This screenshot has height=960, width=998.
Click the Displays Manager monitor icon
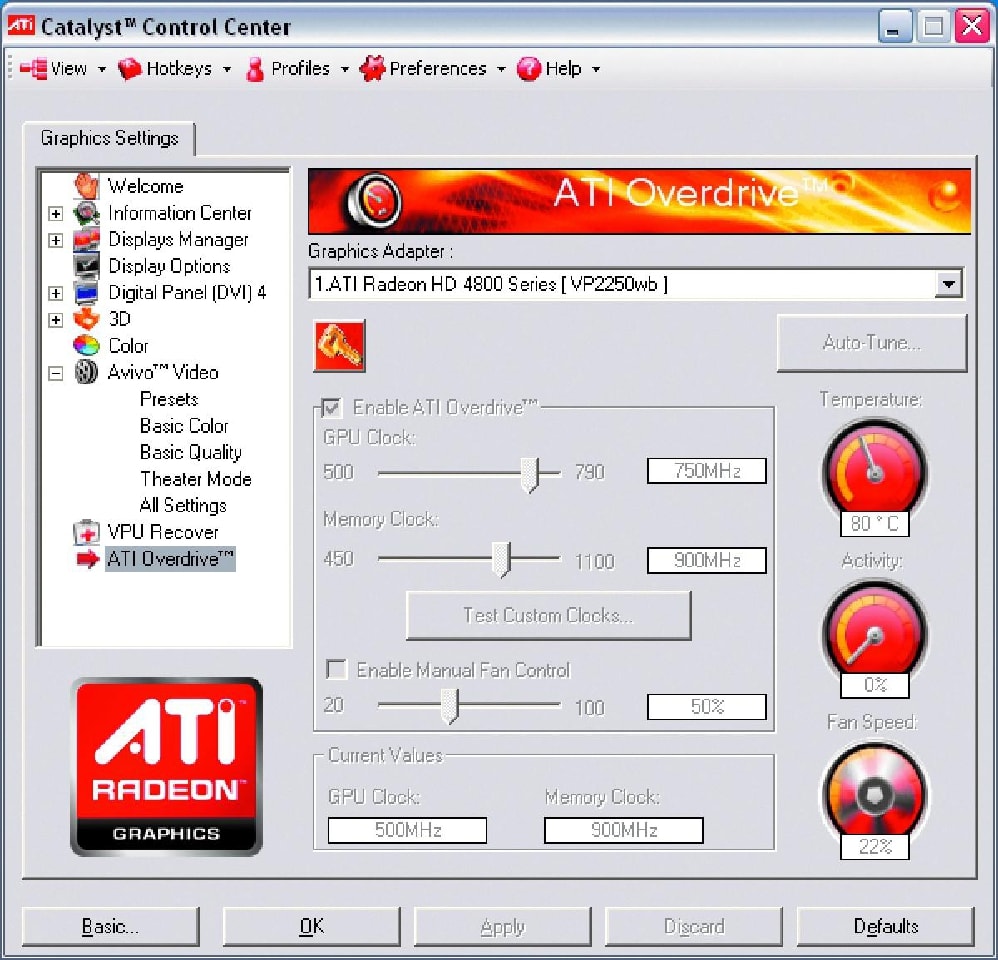(87, 240)
